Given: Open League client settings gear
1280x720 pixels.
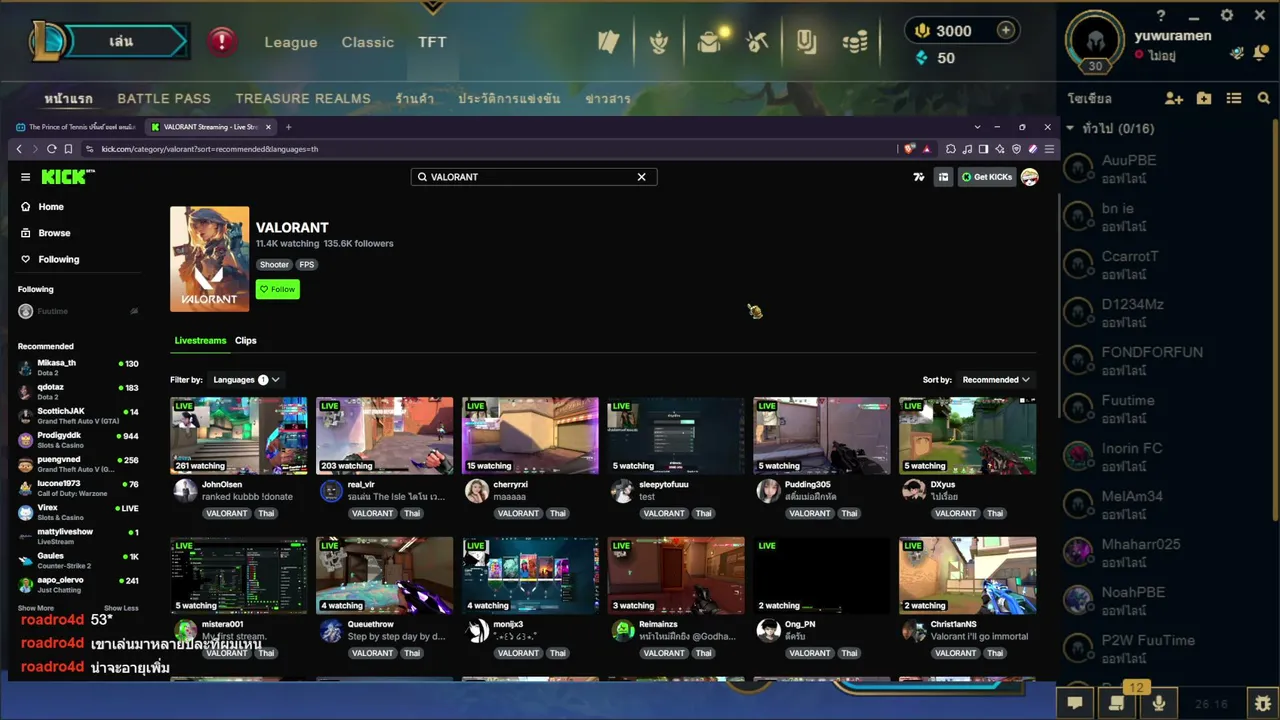Looking at the screenshot, I should pos(1228,15).
